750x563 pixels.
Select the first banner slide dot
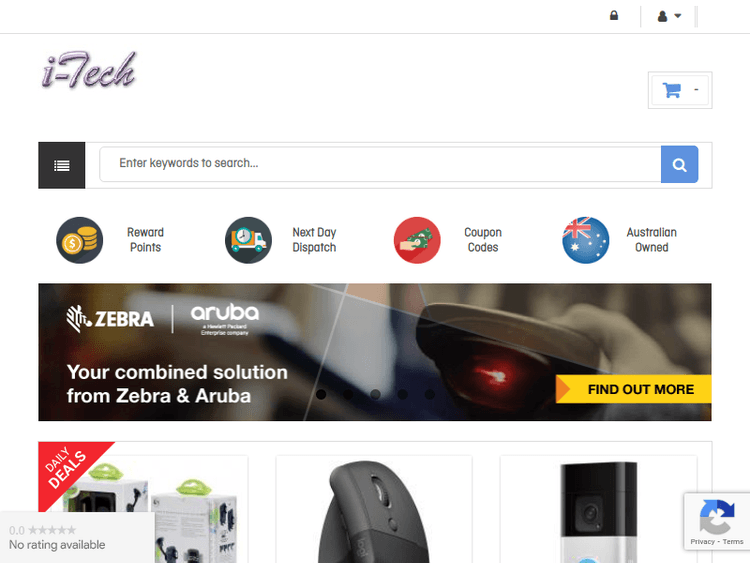(321, 394)
